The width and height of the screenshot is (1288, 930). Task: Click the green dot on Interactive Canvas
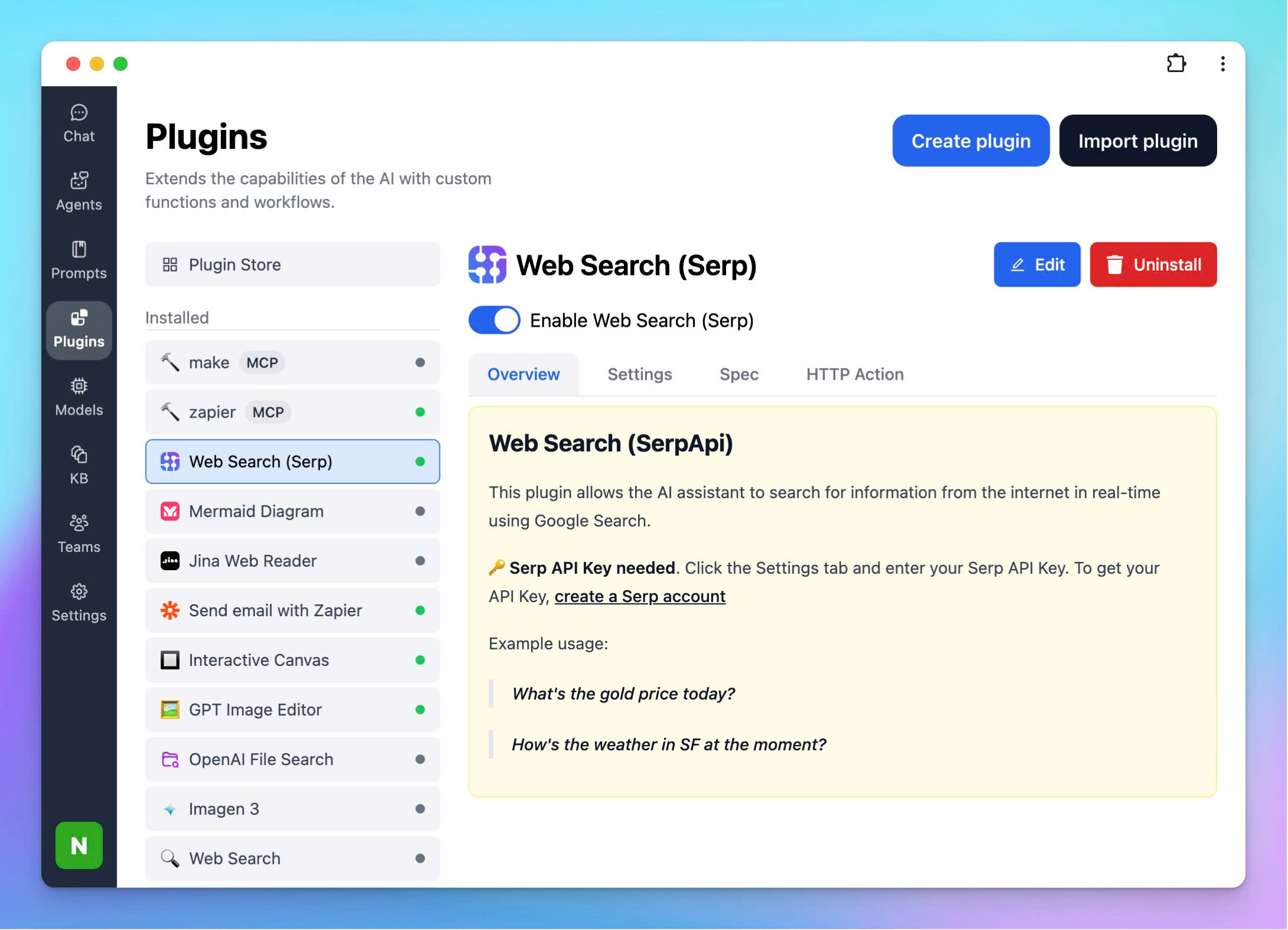coord(420,660)
